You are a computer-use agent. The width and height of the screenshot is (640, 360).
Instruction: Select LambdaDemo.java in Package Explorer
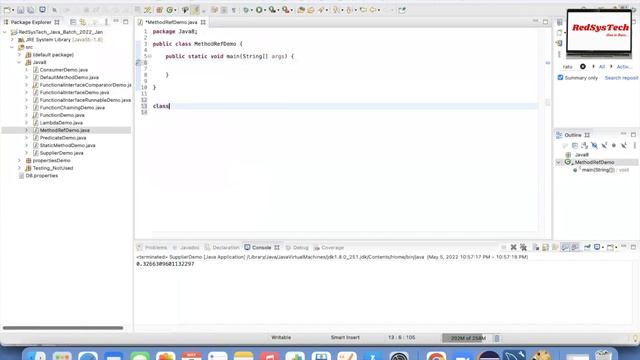click(x=61, y=122)
